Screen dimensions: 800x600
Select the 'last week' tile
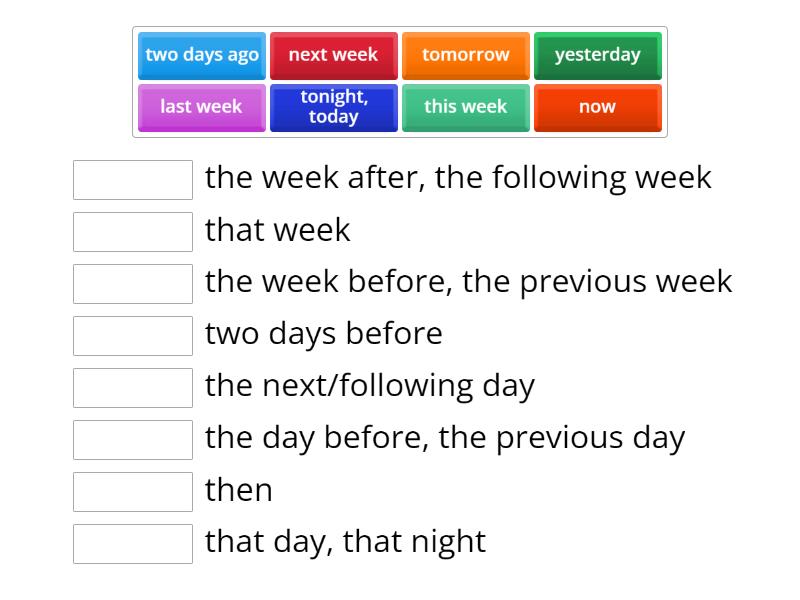(x=201, y=107)
